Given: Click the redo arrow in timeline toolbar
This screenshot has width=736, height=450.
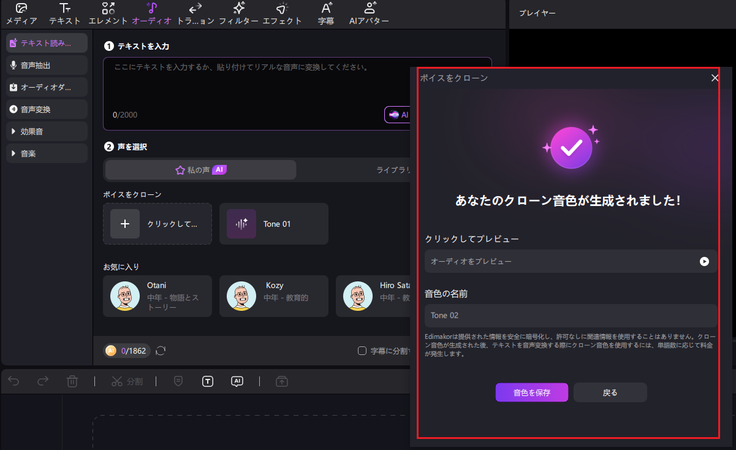Looking at the screenshot, I should (43, 381).
